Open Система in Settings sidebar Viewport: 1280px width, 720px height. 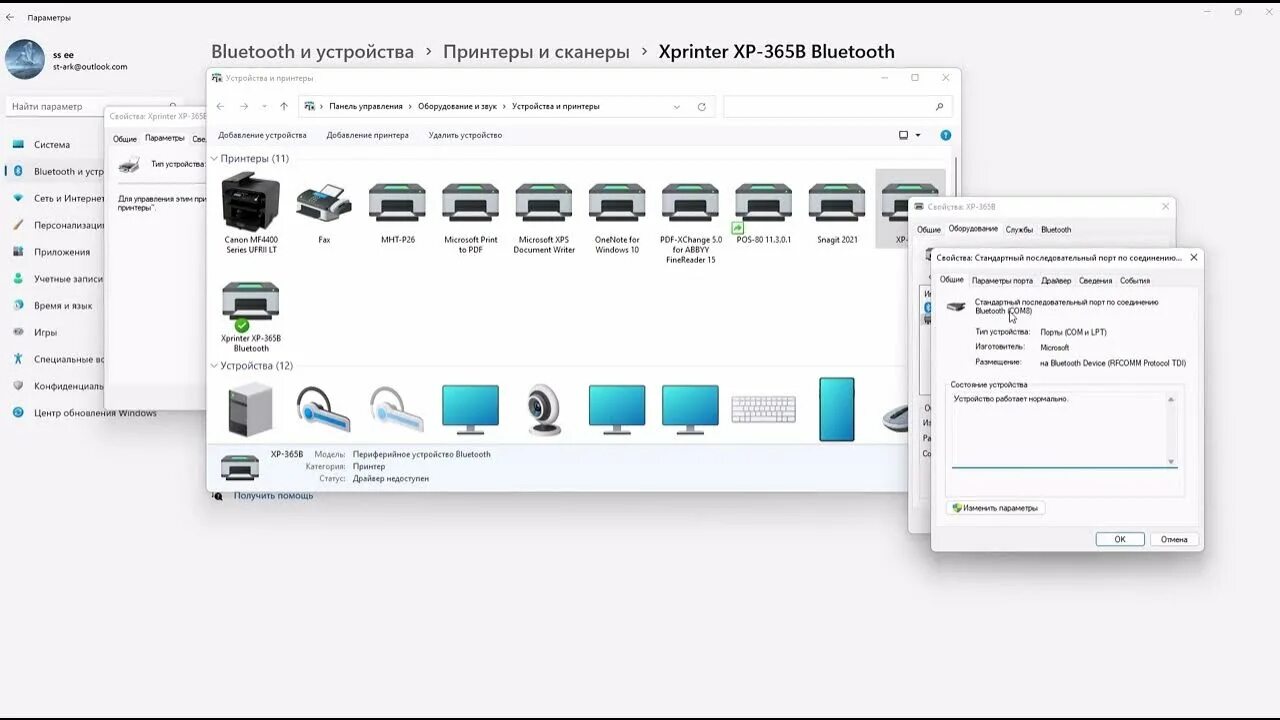point(52,144)
